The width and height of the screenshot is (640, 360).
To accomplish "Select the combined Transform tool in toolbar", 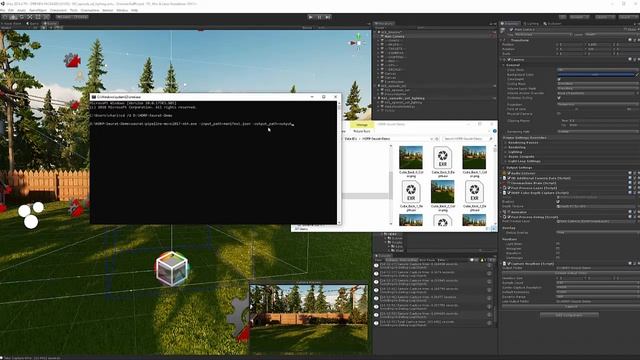I will point(46,17).
